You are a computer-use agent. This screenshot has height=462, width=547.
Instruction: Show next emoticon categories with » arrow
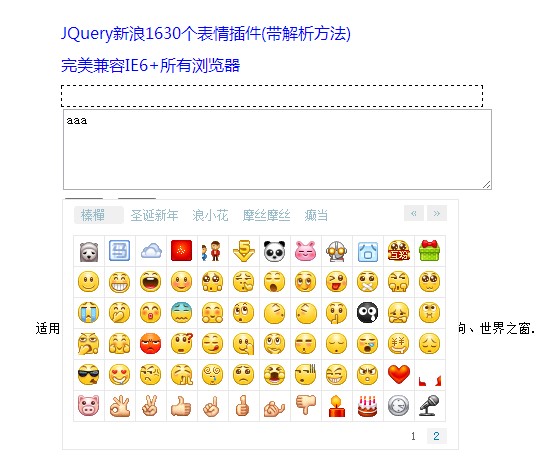tap(437, 213)
